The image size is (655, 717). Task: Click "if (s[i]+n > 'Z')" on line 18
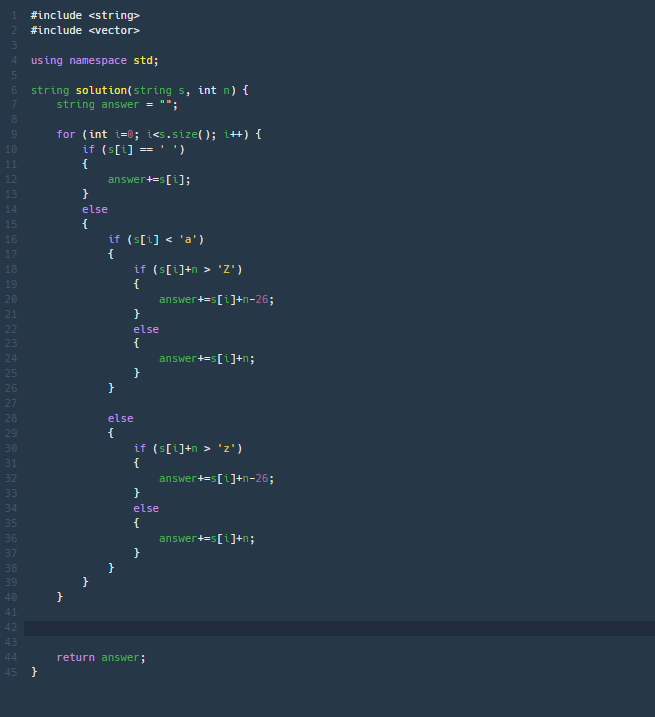[x=188, y=269]
